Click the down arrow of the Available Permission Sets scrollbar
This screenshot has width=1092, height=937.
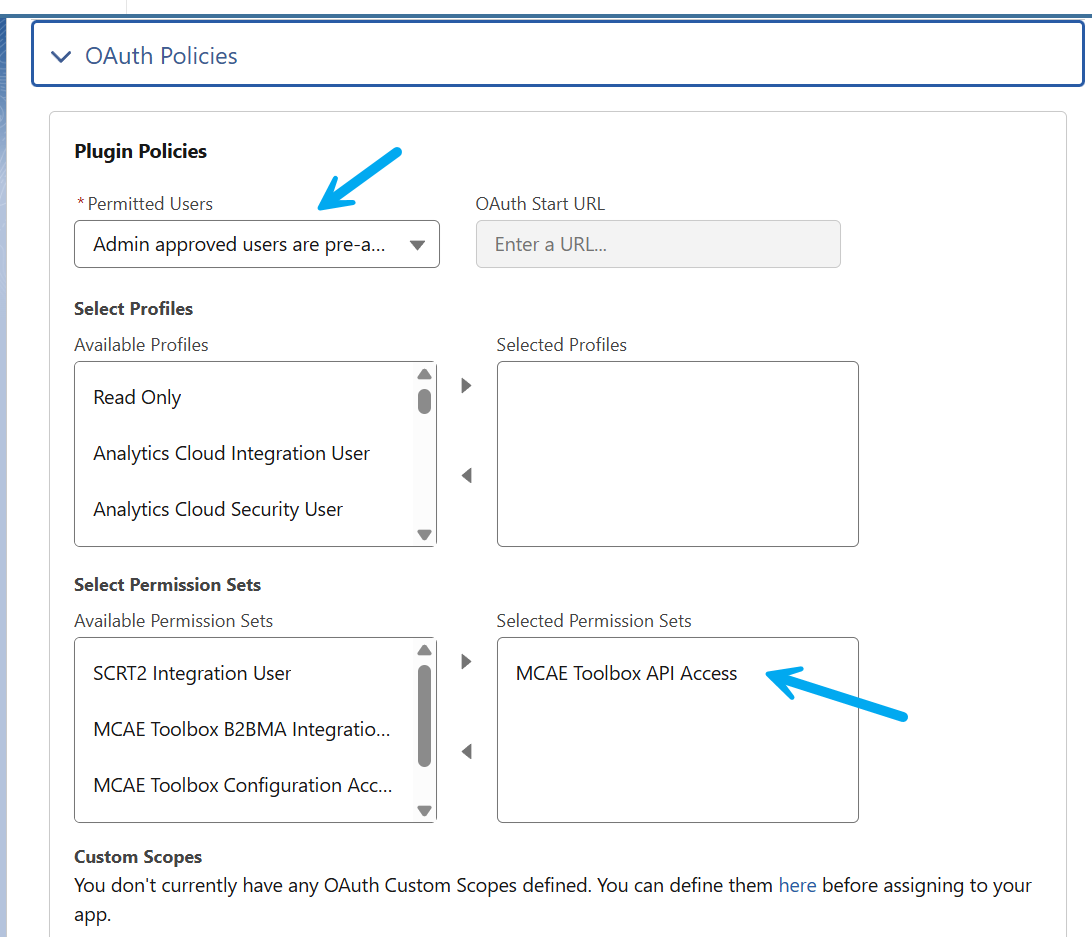pos(424,810)
